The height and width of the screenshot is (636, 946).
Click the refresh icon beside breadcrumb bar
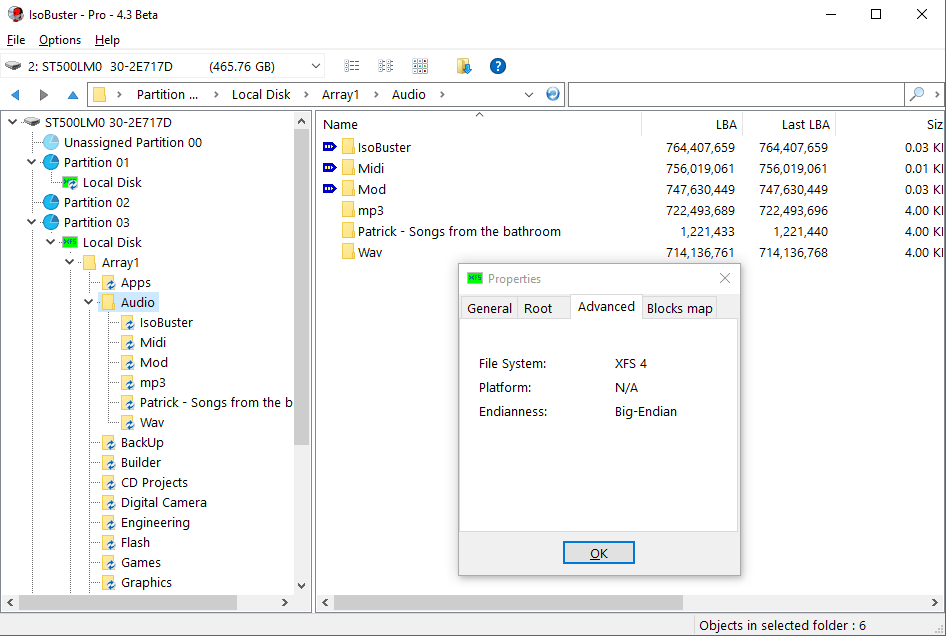[553, 94]
